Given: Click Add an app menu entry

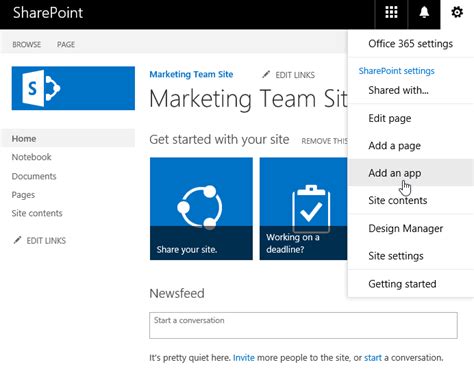Looking at the screenshot, I should tap(410, 173).
